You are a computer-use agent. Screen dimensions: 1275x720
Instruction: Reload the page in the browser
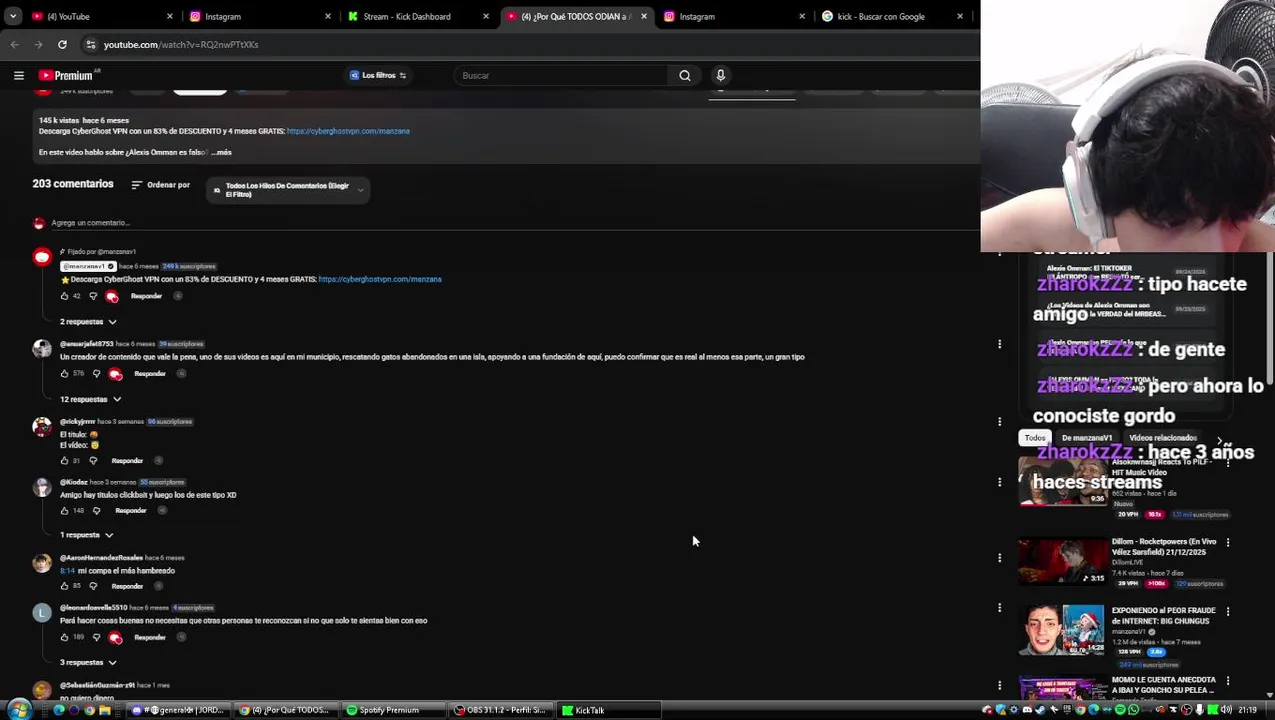tap(62, 44)
